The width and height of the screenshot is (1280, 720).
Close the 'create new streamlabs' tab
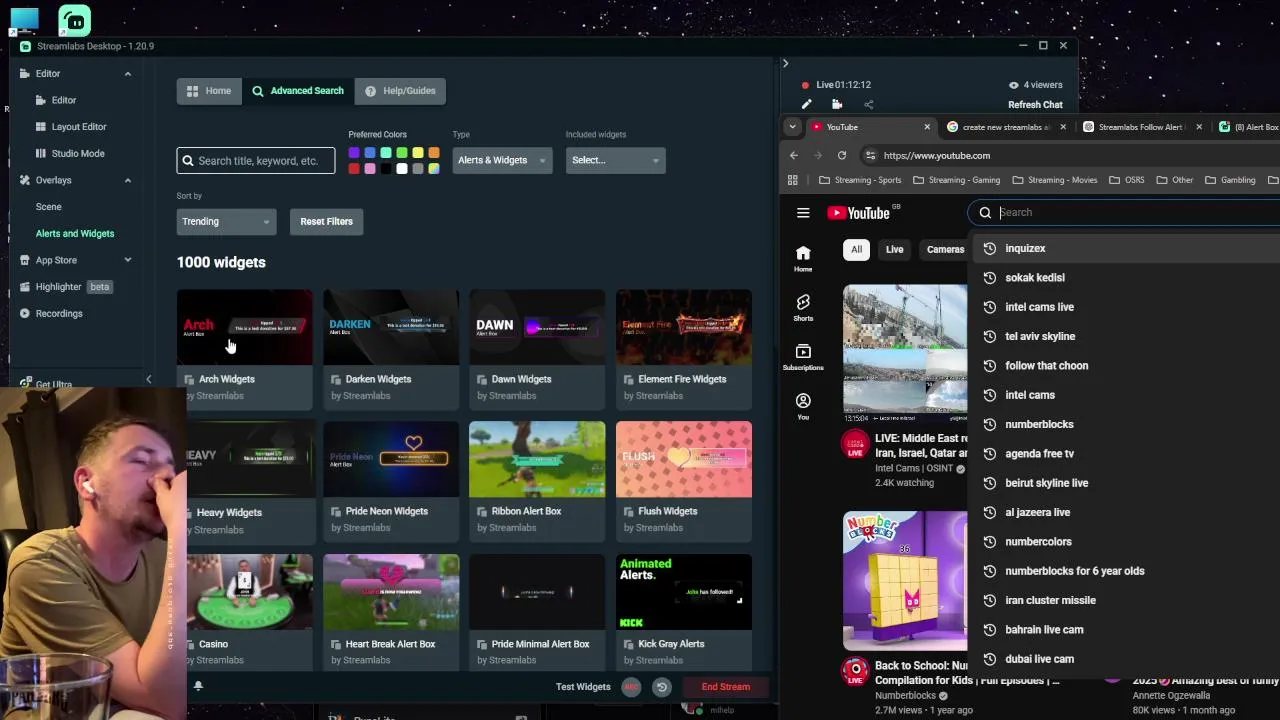pos(1063,127)
